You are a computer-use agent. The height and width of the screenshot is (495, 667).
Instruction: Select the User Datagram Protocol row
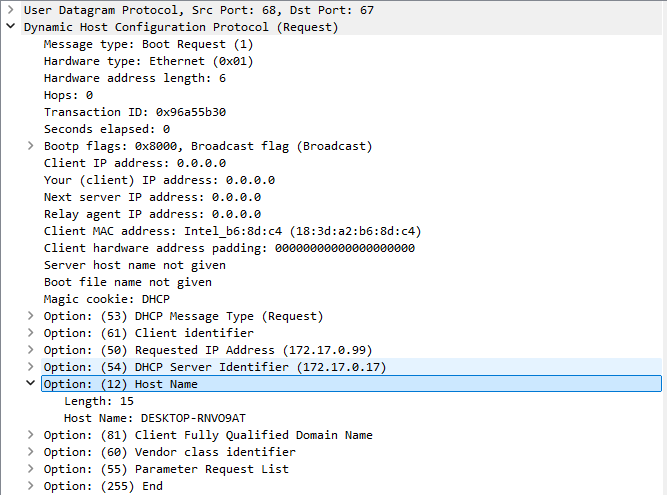pos(342,10)
